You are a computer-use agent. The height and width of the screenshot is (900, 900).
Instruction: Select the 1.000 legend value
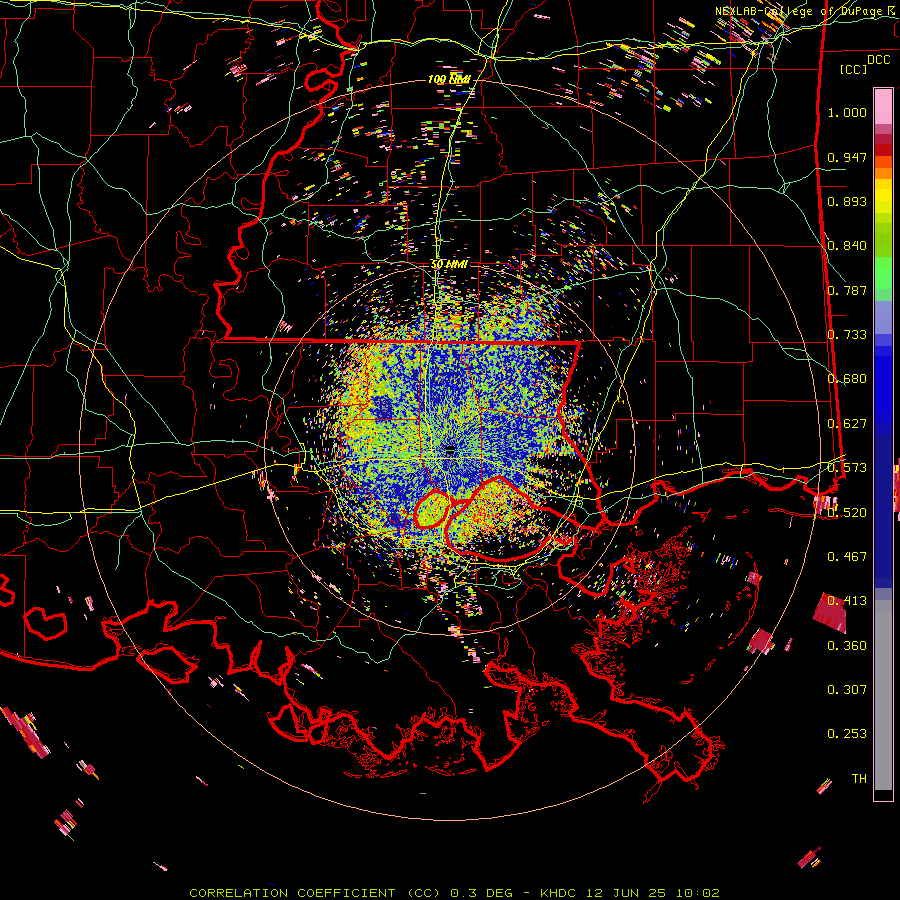[847, 112]
